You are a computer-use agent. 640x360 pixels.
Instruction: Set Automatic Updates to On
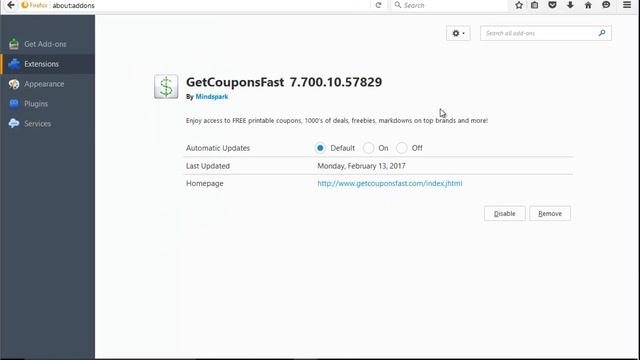(x=368, y=148)
